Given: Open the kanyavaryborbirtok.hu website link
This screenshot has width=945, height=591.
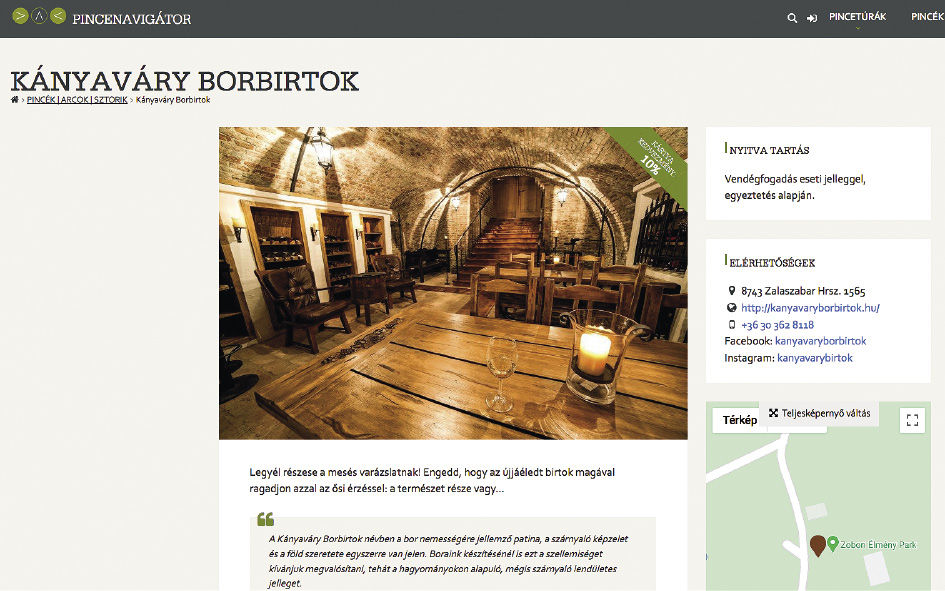Looking at the screenshot, I should click(810, 308).
